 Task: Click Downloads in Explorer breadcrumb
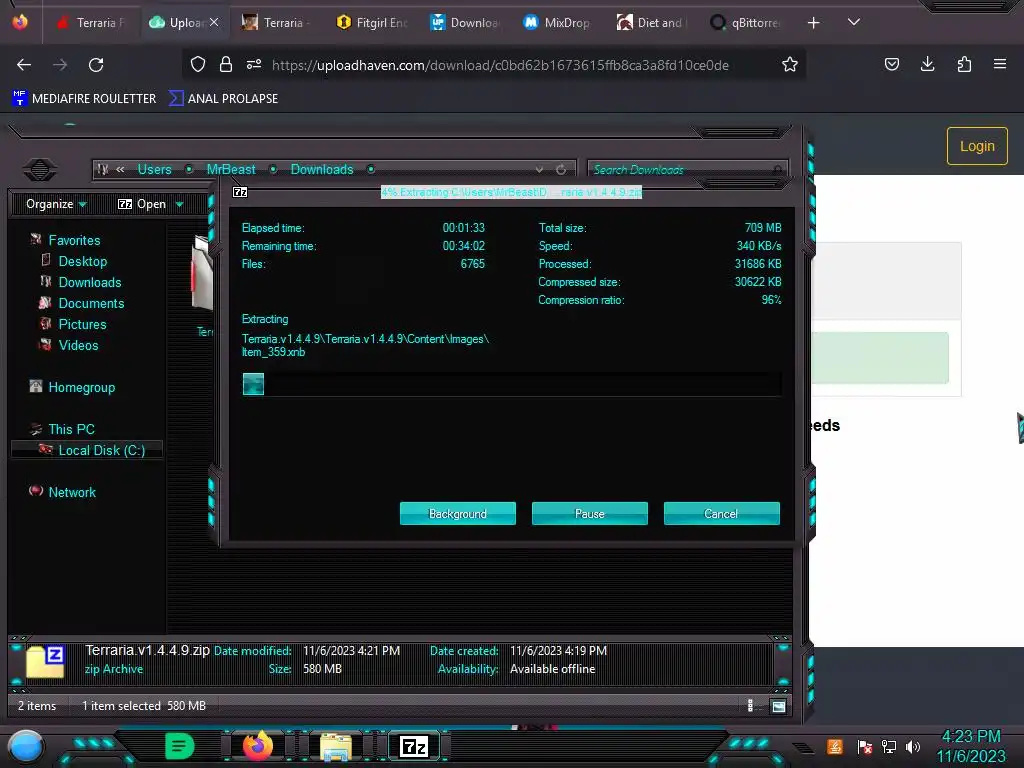point(322,169)
